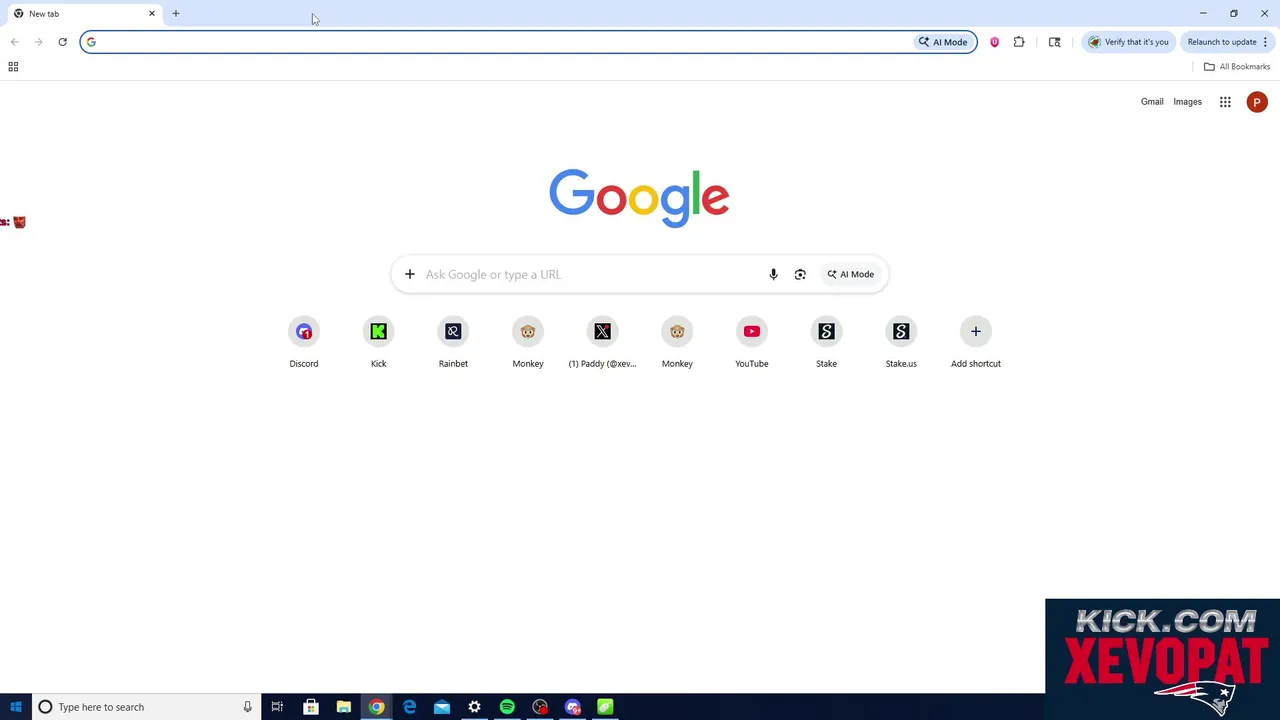
Task: Open Microsoft Store from the taskbar
Action: [311, 707]
